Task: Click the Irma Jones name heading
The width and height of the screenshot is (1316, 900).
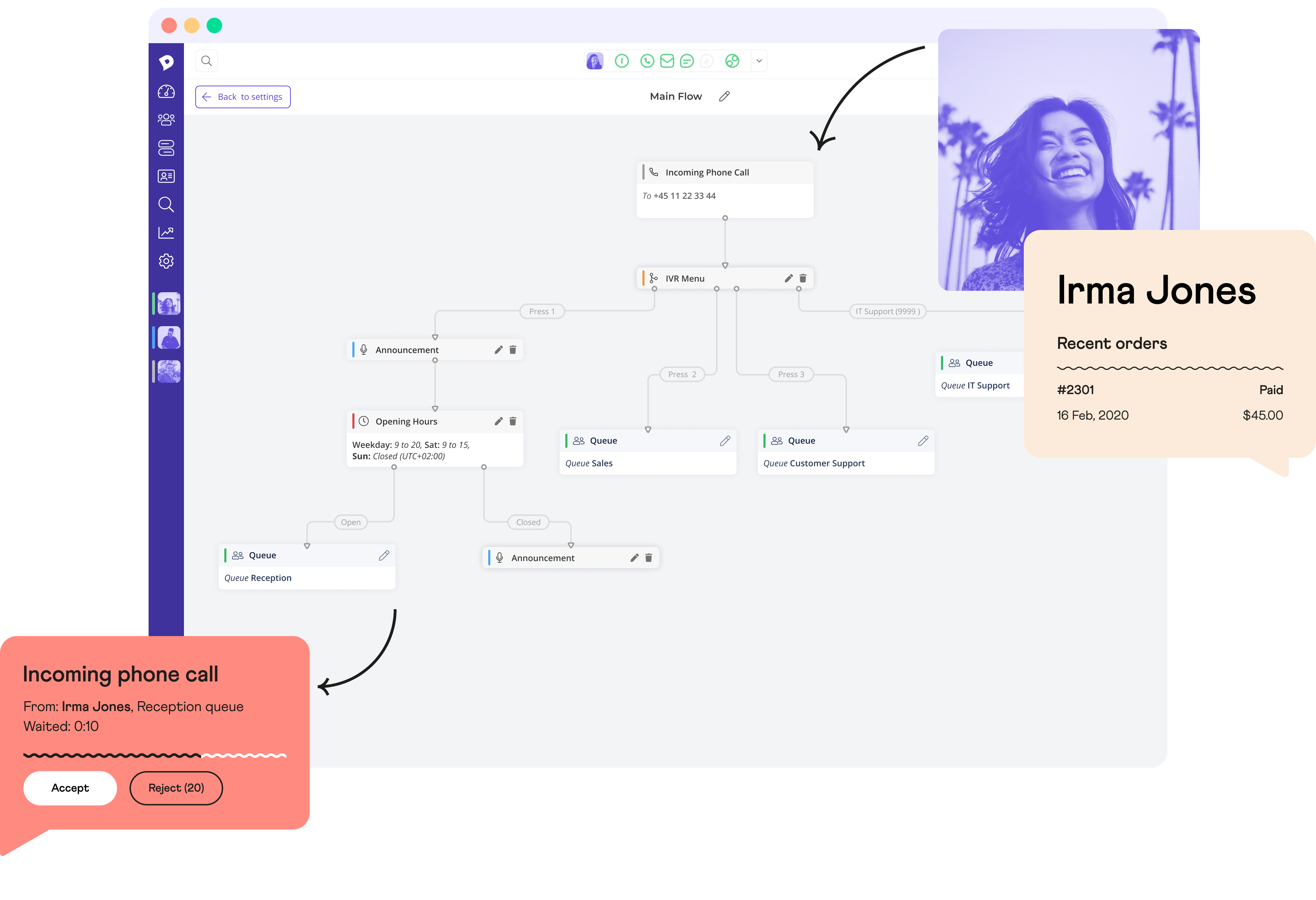Action: tap(1156, 290)
